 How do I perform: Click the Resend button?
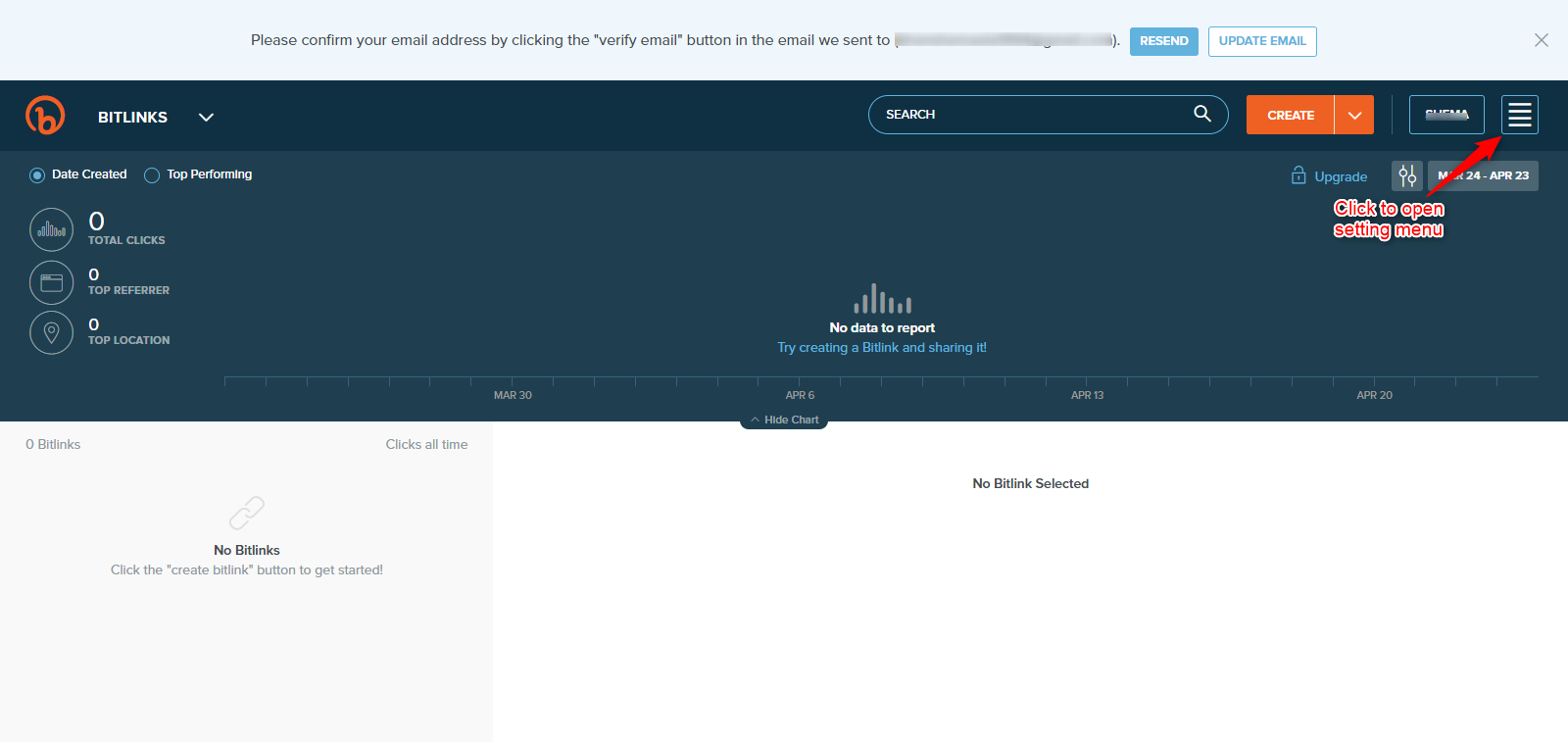[1163, 41]
